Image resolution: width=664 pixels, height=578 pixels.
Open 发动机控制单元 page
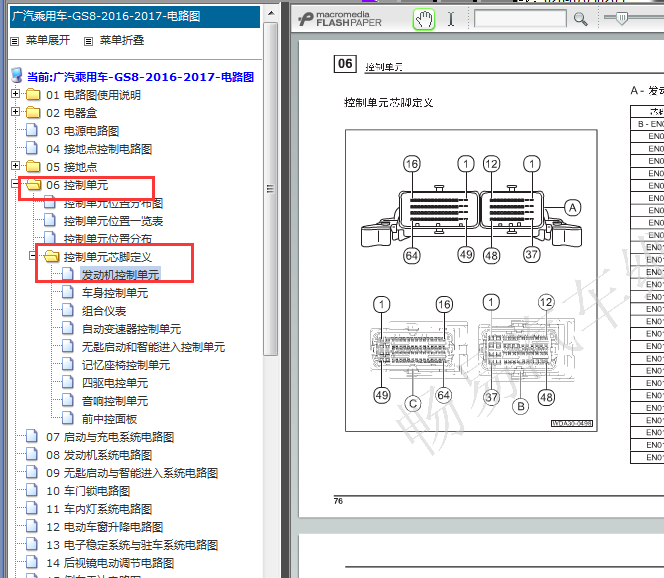(x=121, y=275)
